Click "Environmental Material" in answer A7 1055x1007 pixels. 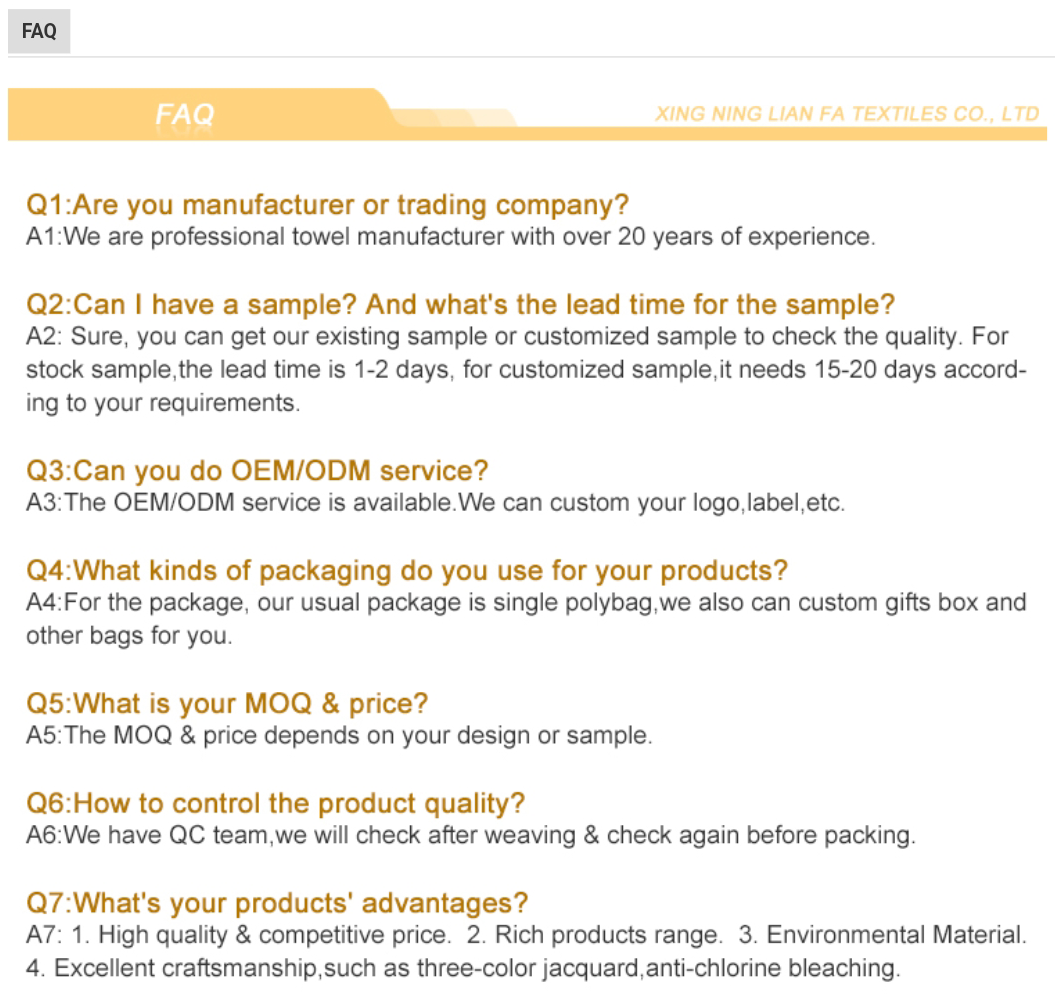896,936
